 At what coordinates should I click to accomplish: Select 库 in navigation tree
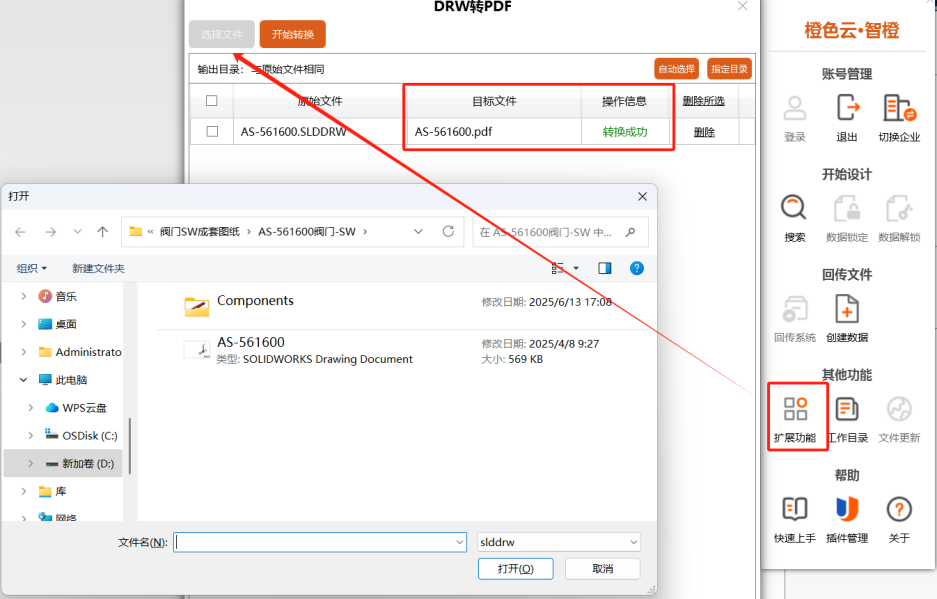60,491
